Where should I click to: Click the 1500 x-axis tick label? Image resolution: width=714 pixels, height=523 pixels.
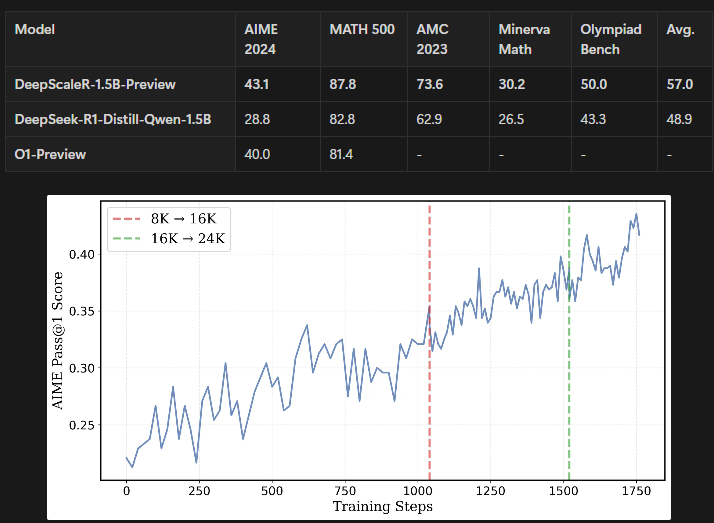(563, 491)
